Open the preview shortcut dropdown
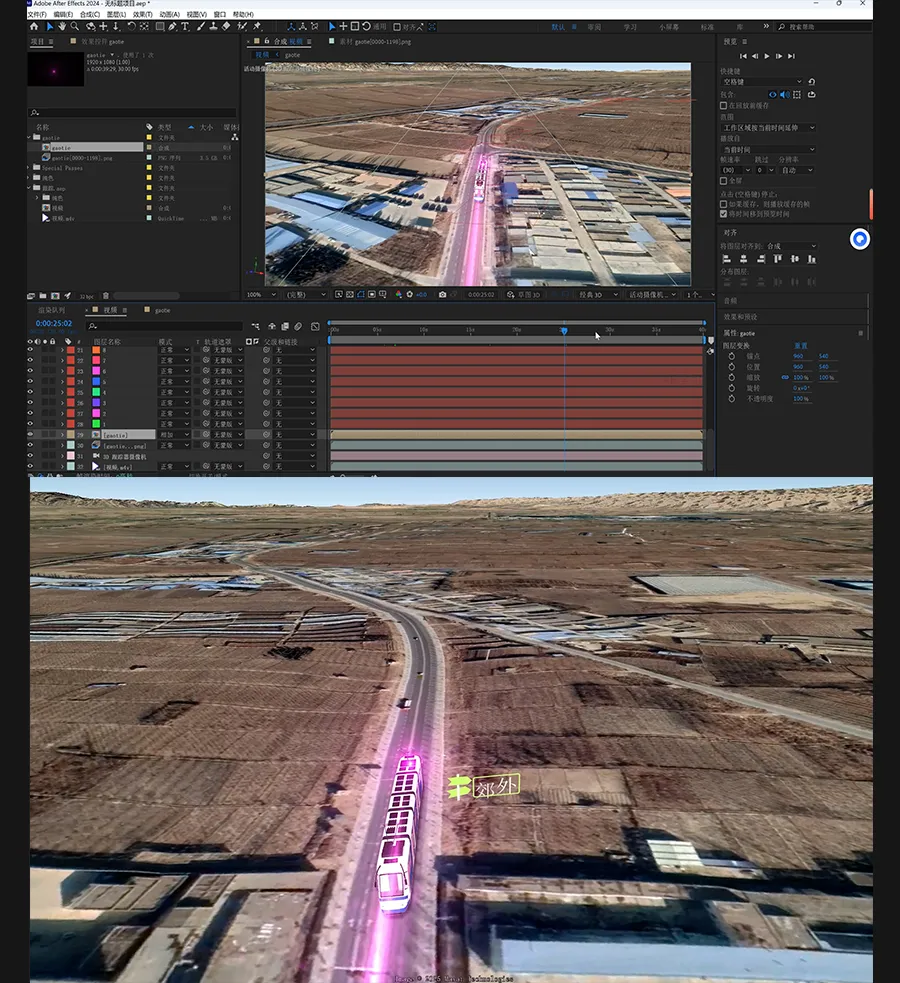 [x=761, y=81]
